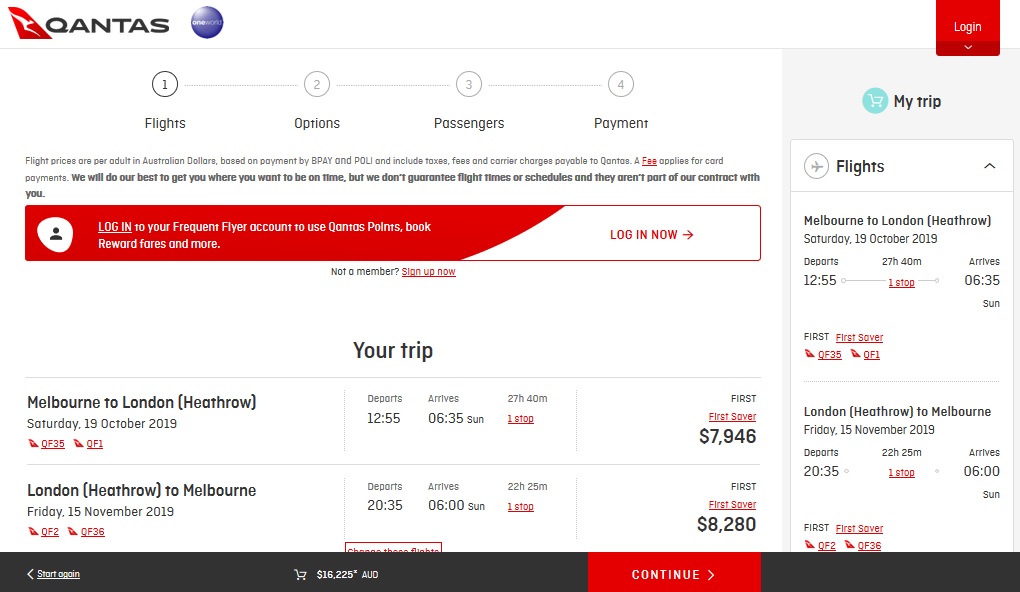Go to step 3 Passengers
The width and height of the screenshot is (1020, 592).
click(469, 85)
